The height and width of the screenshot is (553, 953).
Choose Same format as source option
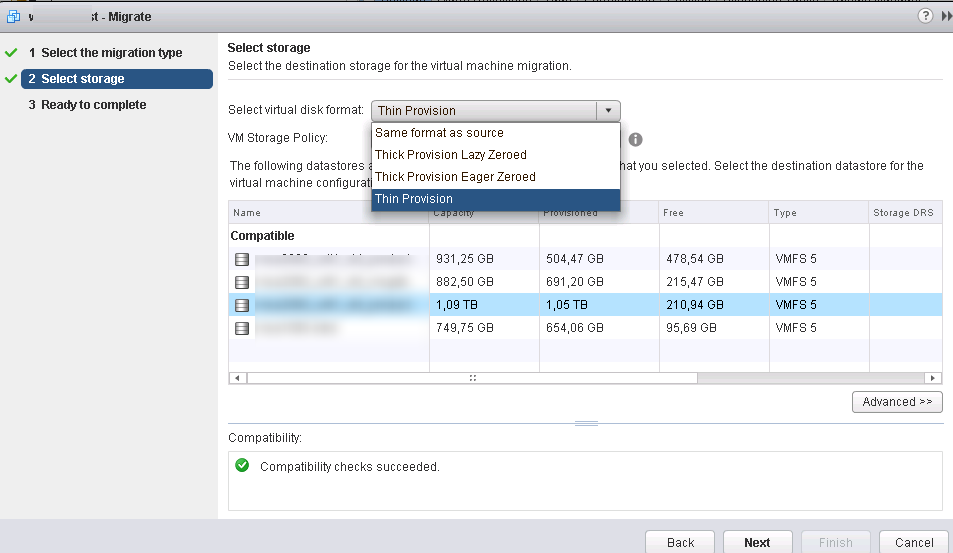click(x=439, y=133)
